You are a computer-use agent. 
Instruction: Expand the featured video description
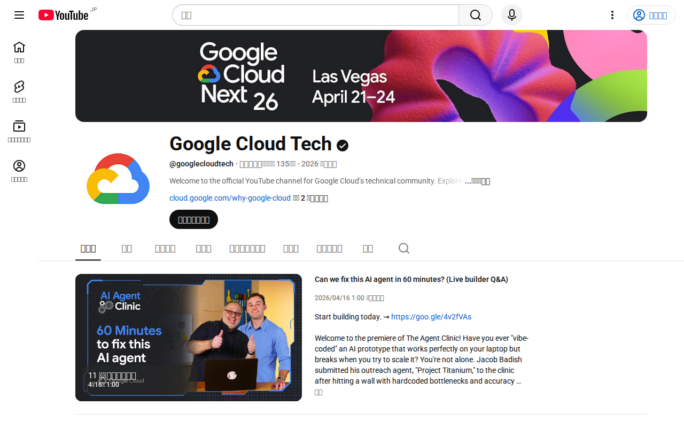point(319,392)
